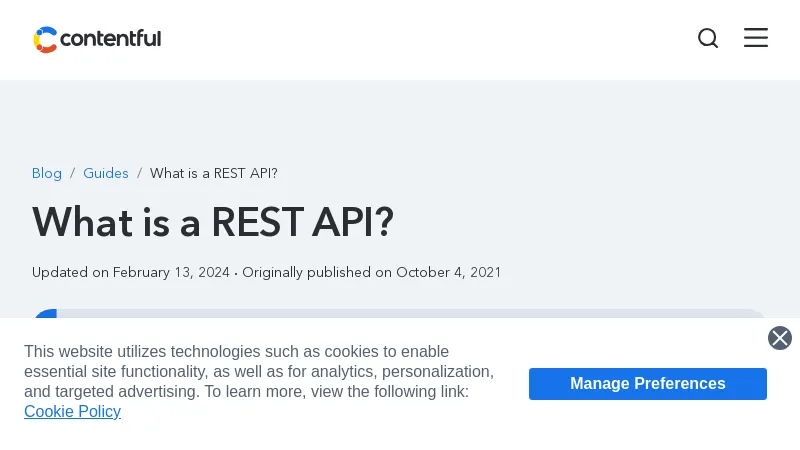Click the Contentful multicolor C logo
Viewport: 800px width, 450px height.
click(x=45, y=39)
